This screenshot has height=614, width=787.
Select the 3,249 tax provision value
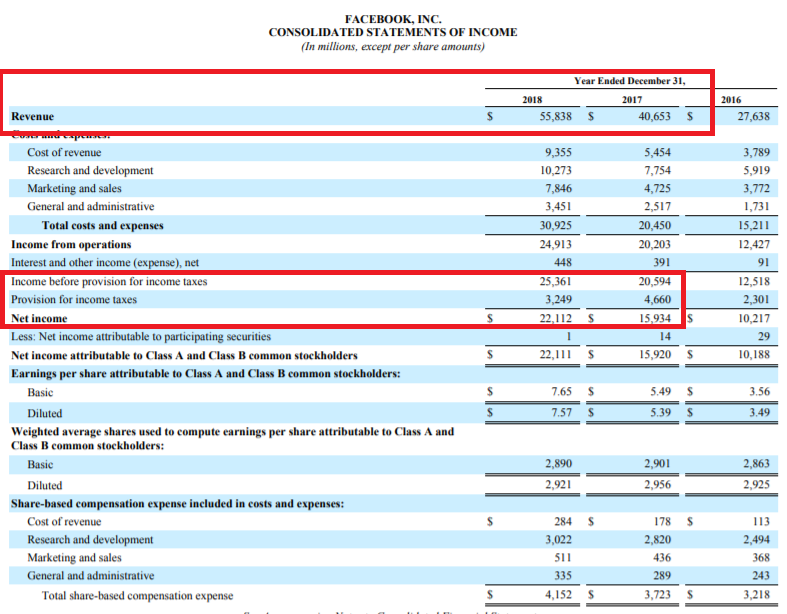558,300
